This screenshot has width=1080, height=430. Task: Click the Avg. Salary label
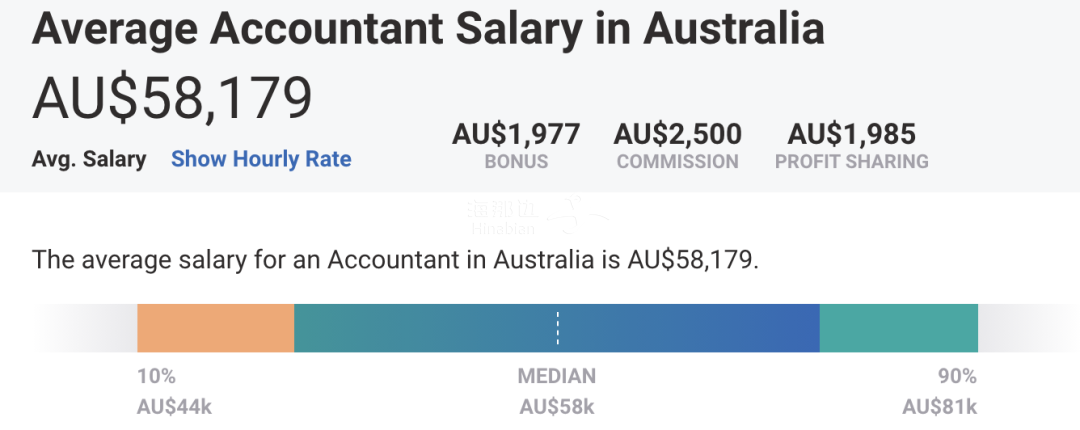(89, 160)
